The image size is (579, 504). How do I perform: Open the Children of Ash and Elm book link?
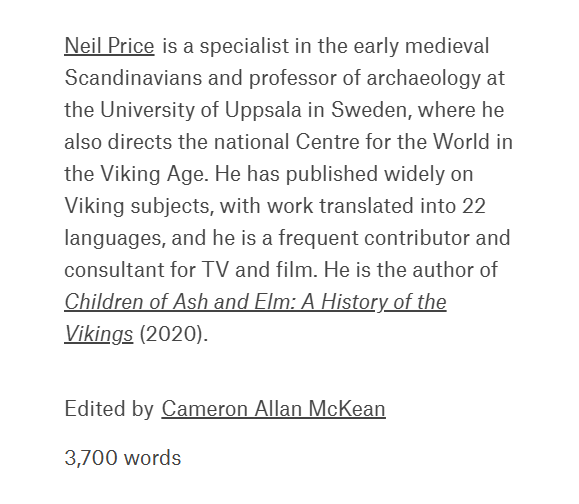click(x=255, y=302)
